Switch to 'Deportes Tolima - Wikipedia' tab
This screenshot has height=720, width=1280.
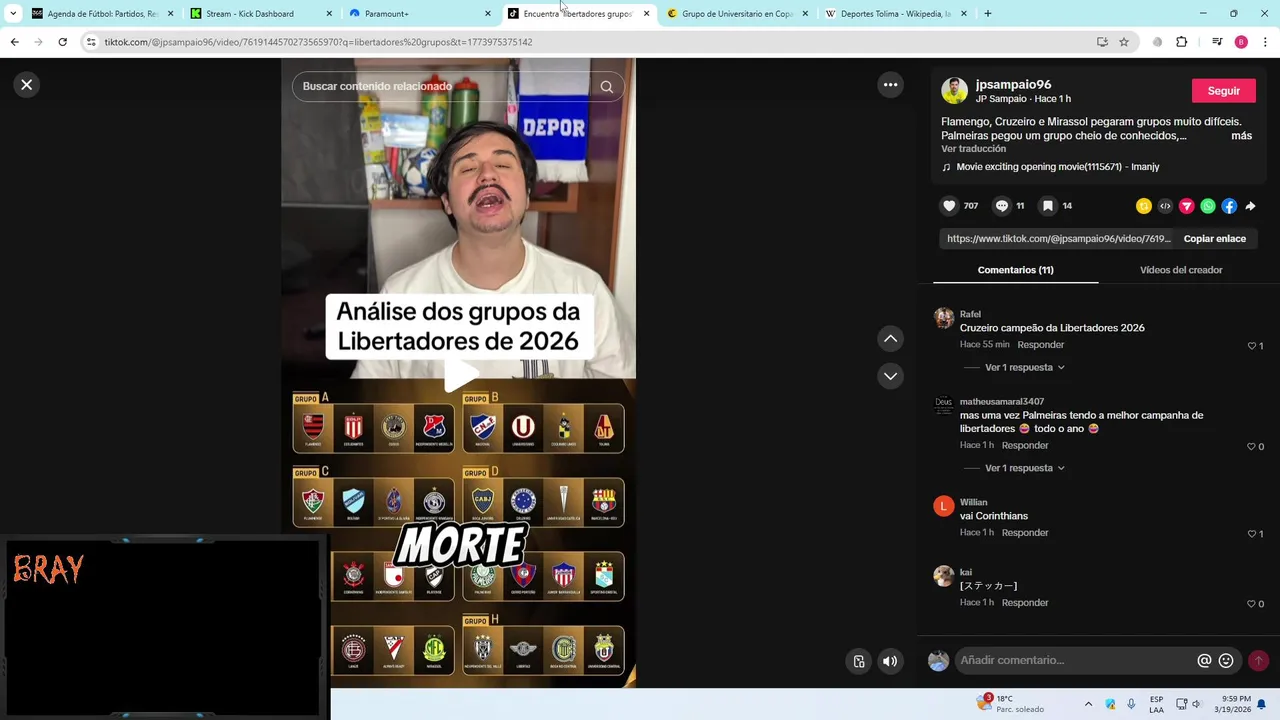(x=895, y=14)
